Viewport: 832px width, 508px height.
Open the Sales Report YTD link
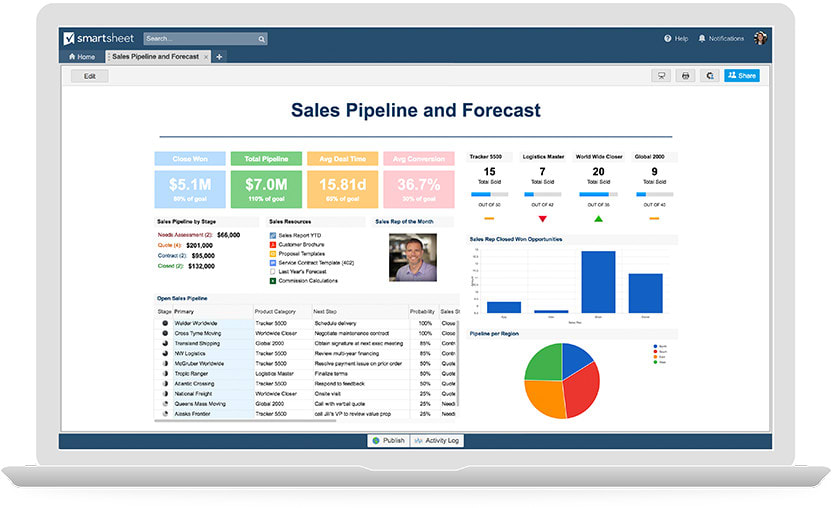tap(299, 235)
